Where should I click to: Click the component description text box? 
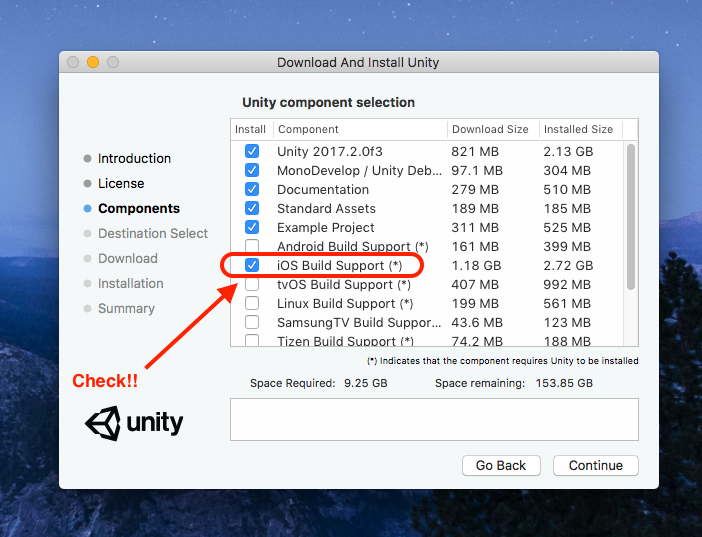click(434, 420)
